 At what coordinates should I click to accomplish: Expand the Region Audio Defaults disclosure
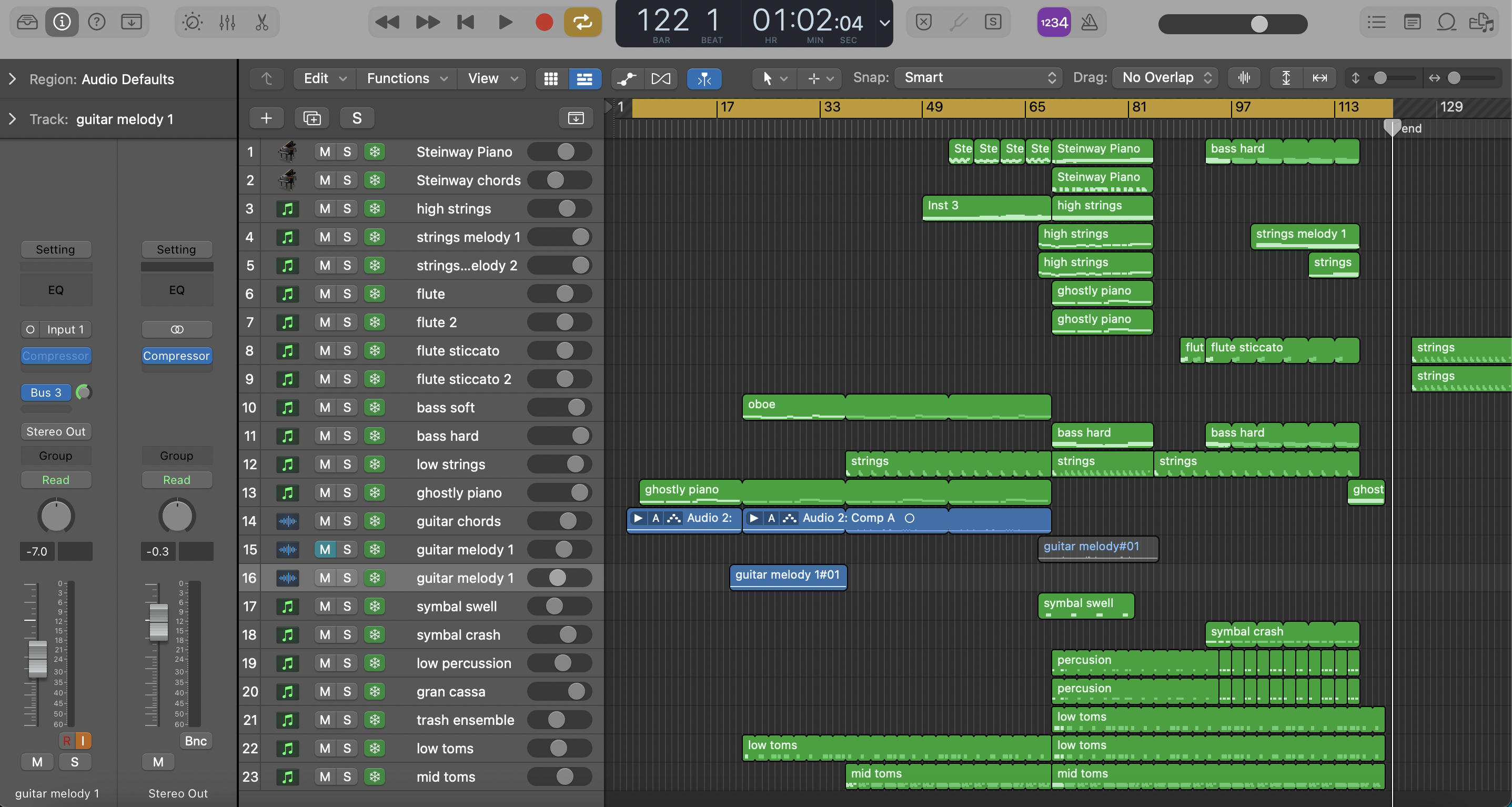coord(12,78)
